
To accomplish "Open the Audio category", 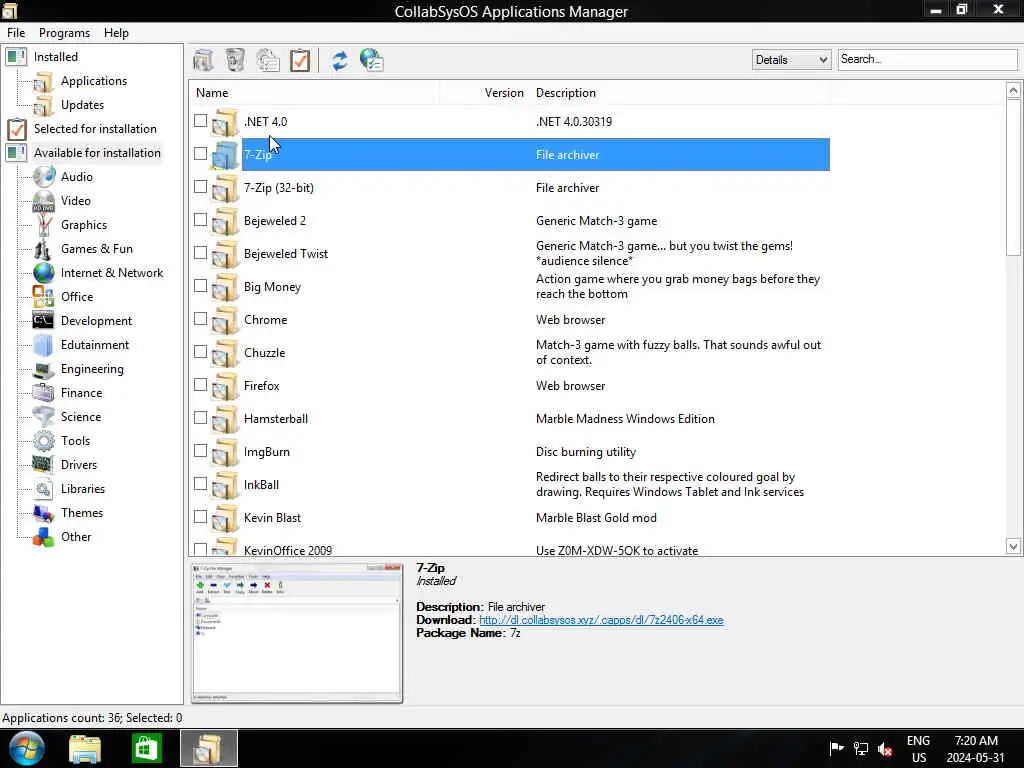I will click(x=76, y=176).
